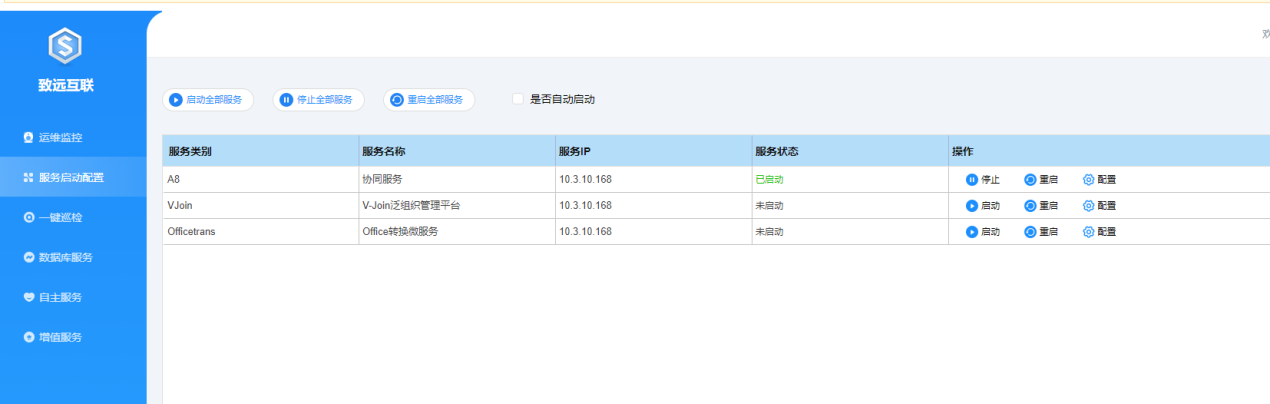Click pause icon in 停止全部服务 button
Image resolution: width=1270 pixels, height=404 pixels.
coord(286,100)
